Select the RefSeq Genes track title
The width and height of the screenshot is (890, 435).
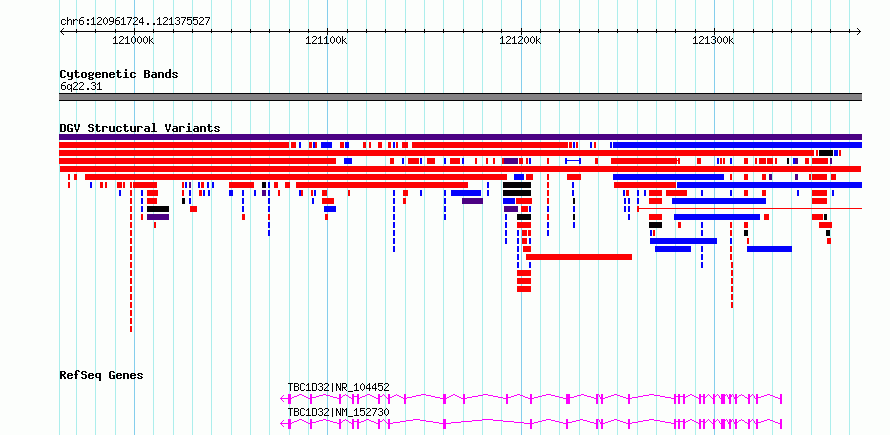pyautogui.click(x=102, y=375)
